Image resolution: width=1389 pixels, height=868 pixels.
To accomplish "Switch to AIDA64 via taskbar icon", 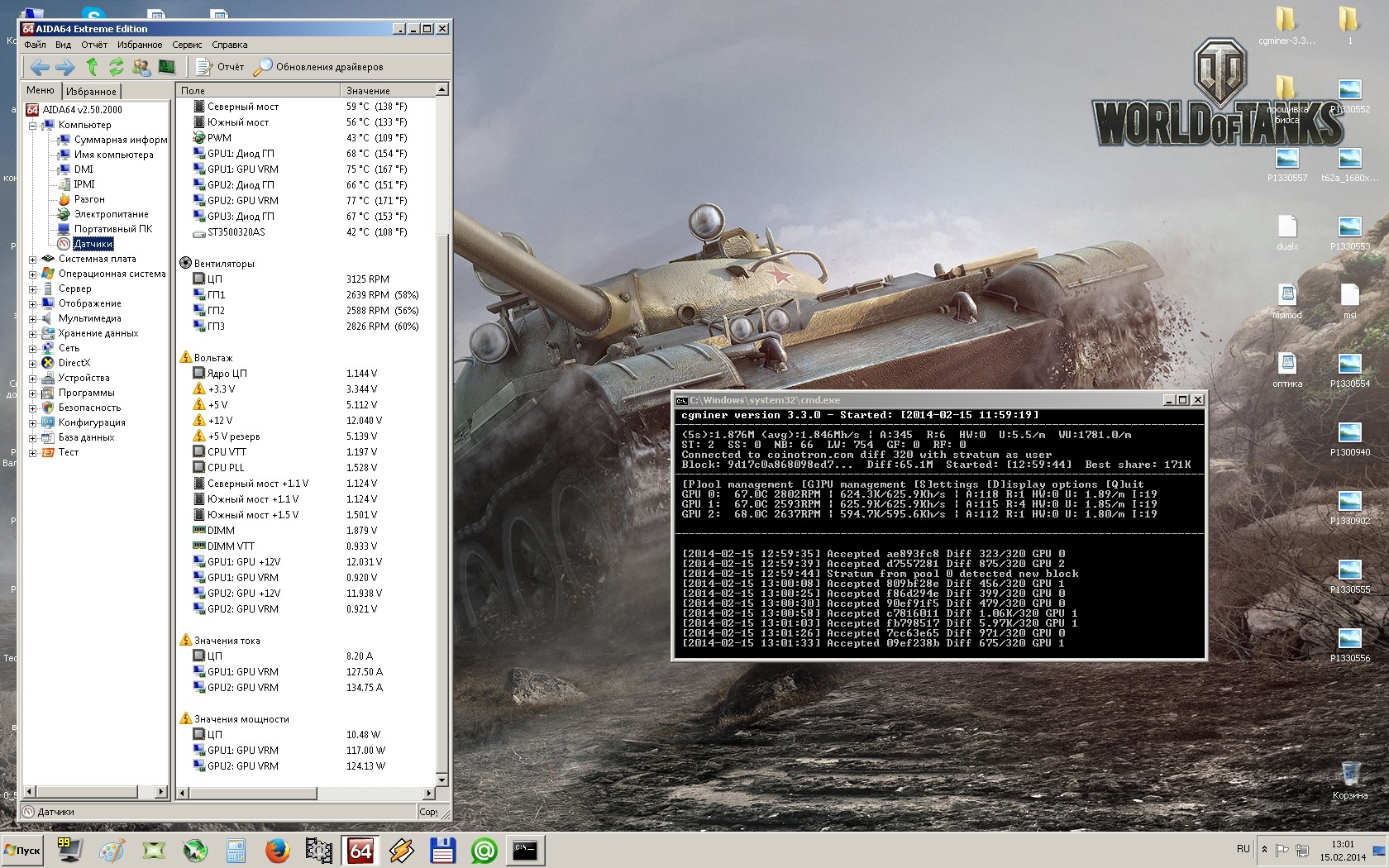I will click(361, 851).
